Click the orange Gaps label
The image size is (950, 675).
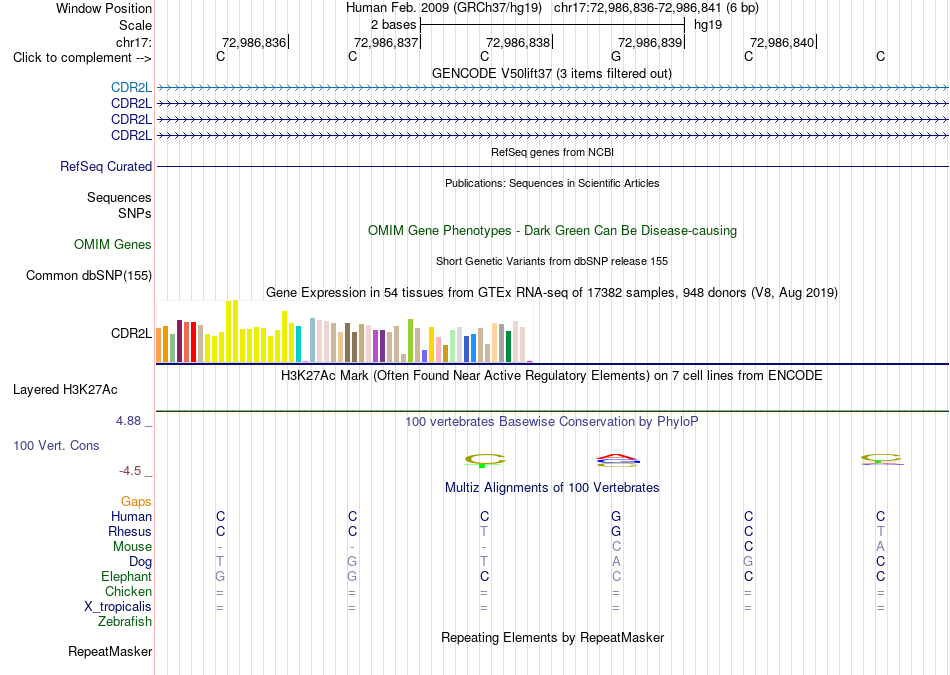tap(136, 501)
